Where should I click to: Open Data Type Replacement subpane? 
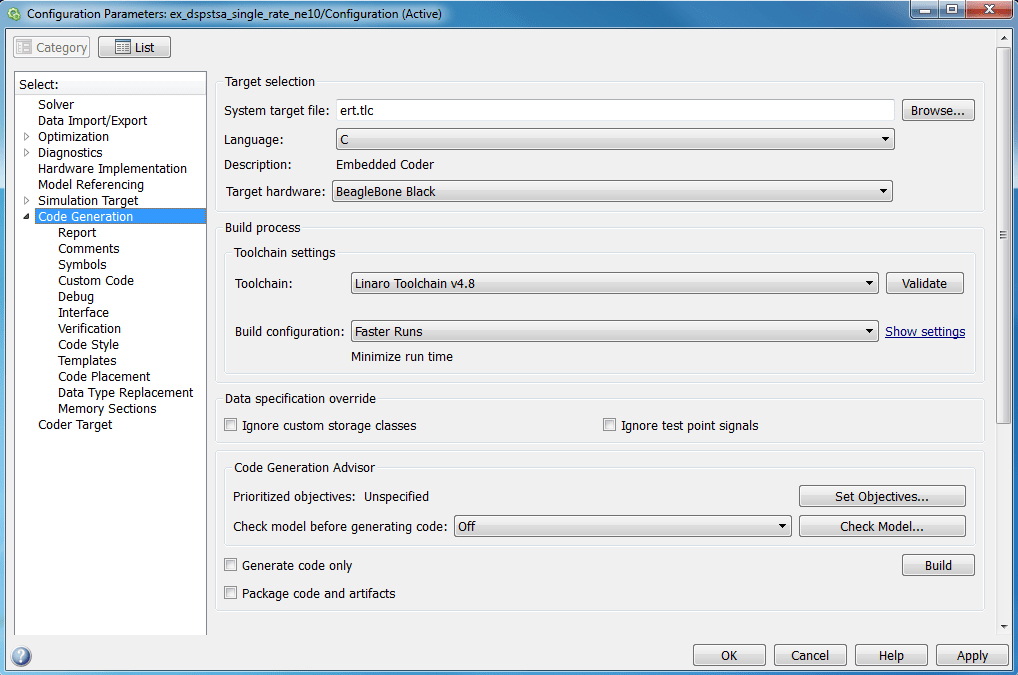(125, 393)
